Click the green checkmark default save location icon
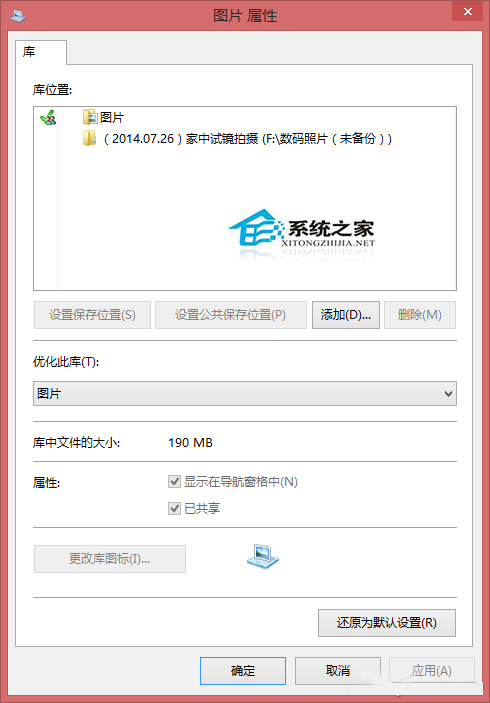The width and height of the screenshot is (490, 703). pyautogui.click(x=48, y=117)
